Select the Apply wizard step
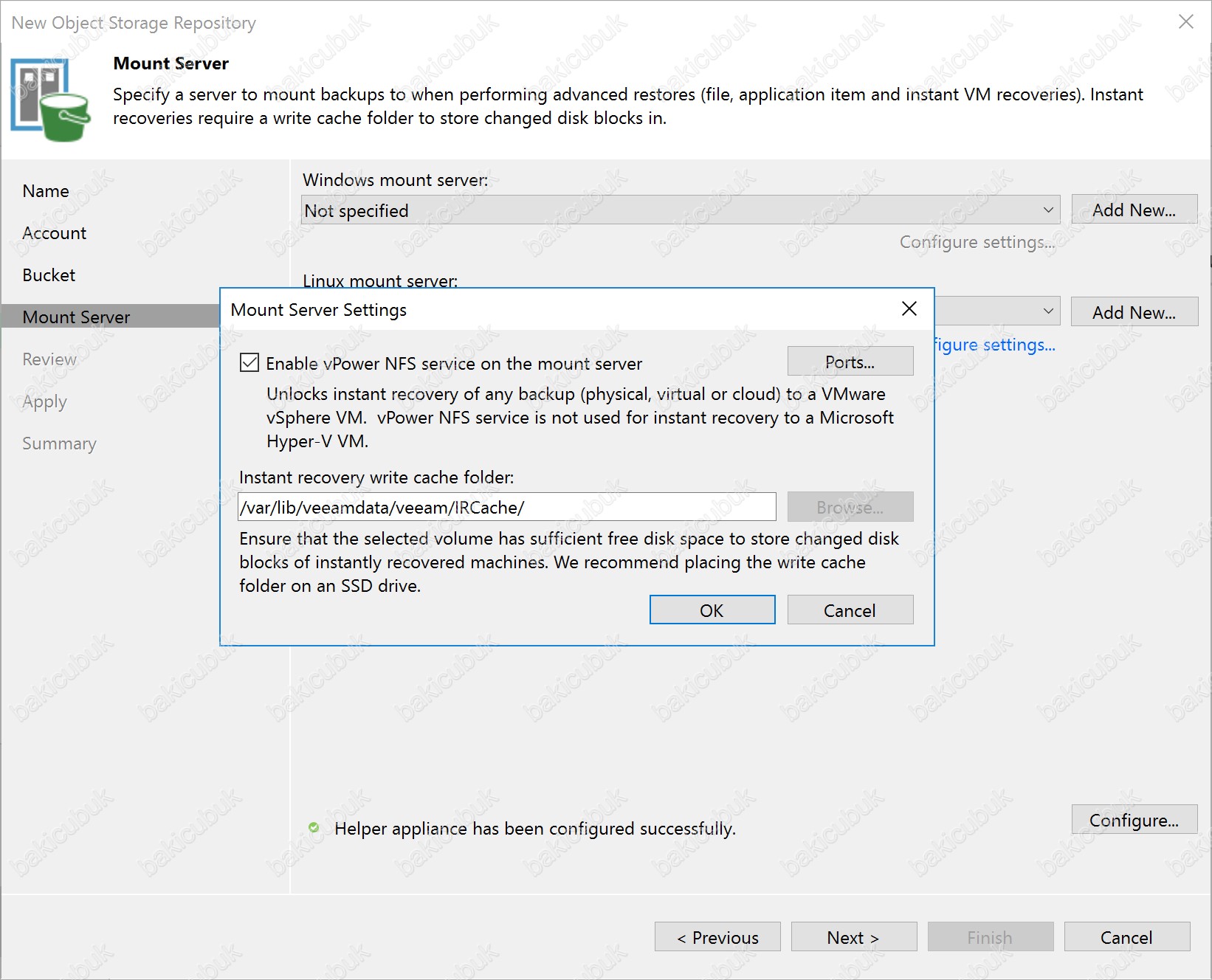1212x980 pixels. [44, 401]
